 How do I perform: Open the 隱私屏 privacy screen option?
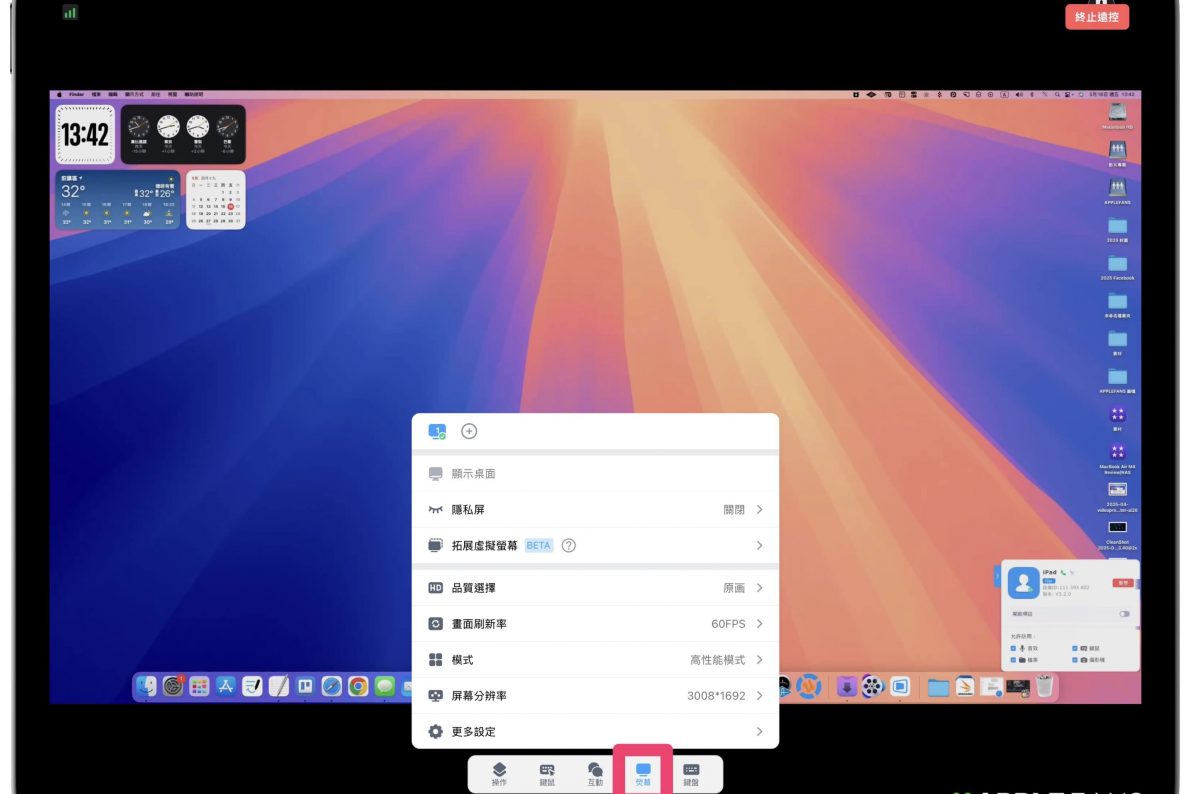595,510
